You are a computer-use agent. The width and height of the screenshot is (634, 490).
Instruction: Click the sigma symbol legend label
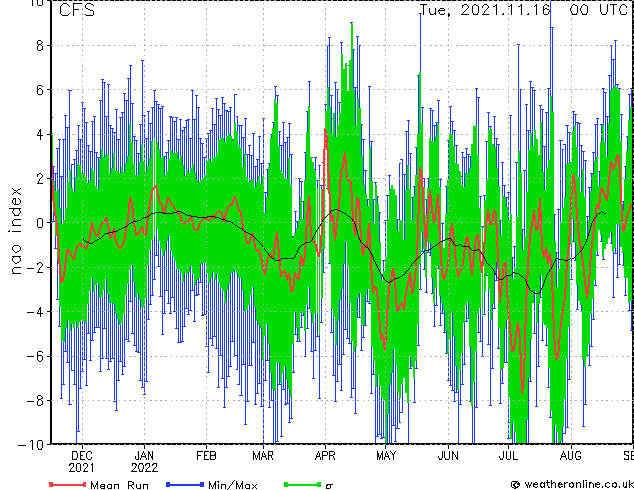(x=329, y=486)
